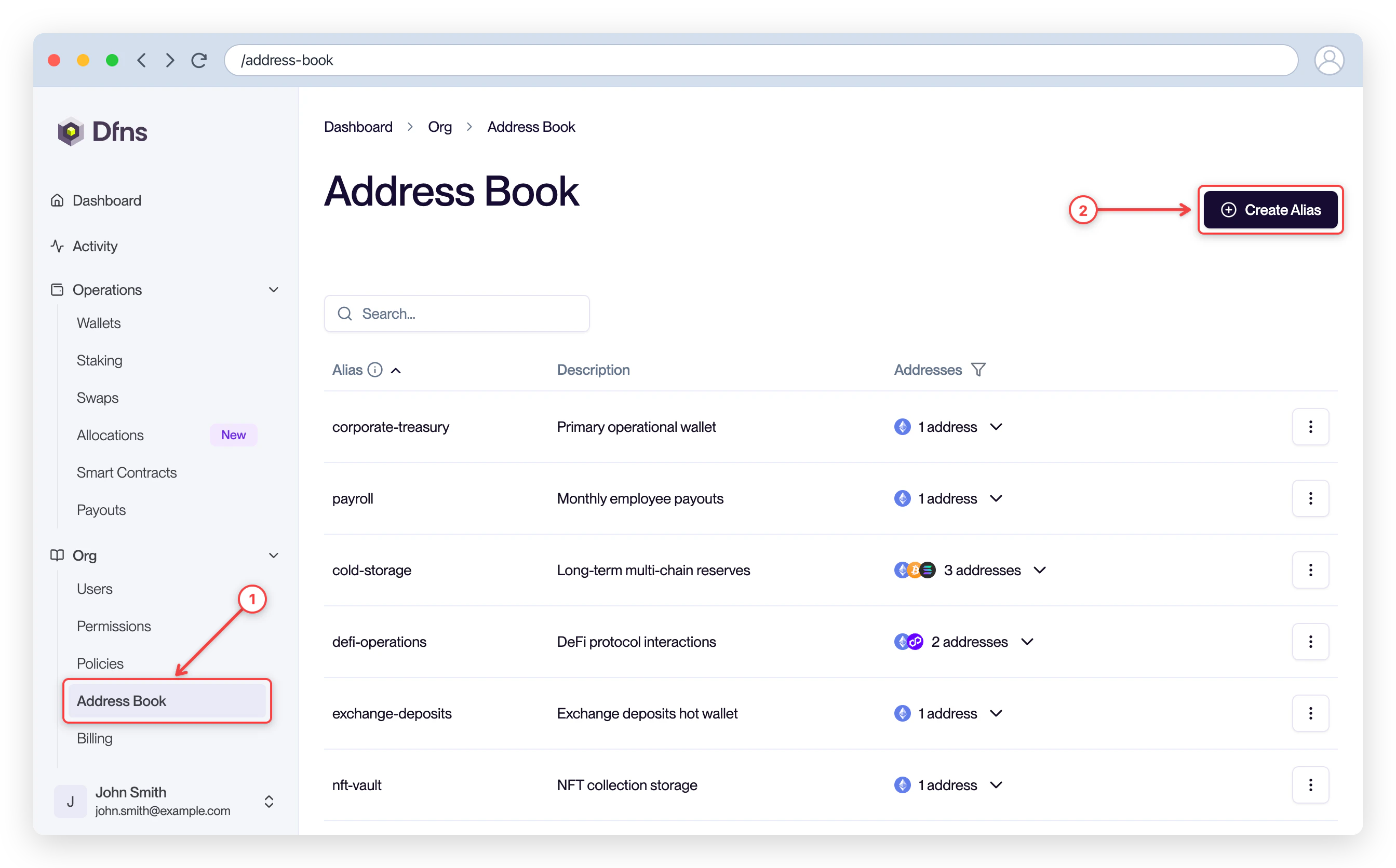Click the nft-vault alias name
Viewport: 1396px width, 868px height.
pyautogui.click(x=357, y=785)
